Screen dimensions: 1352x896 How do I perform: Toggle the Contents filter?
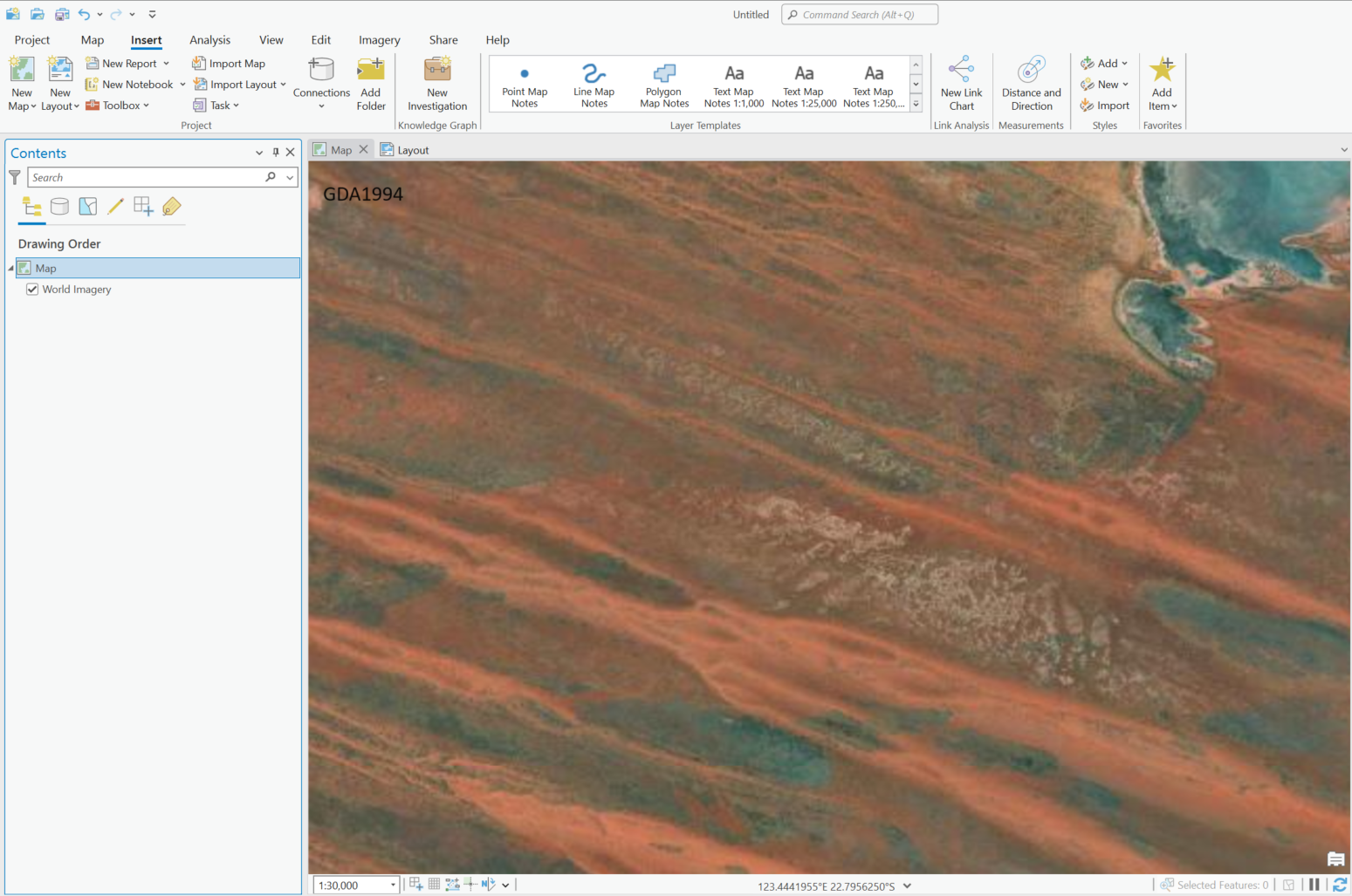(x=14, y=177)
